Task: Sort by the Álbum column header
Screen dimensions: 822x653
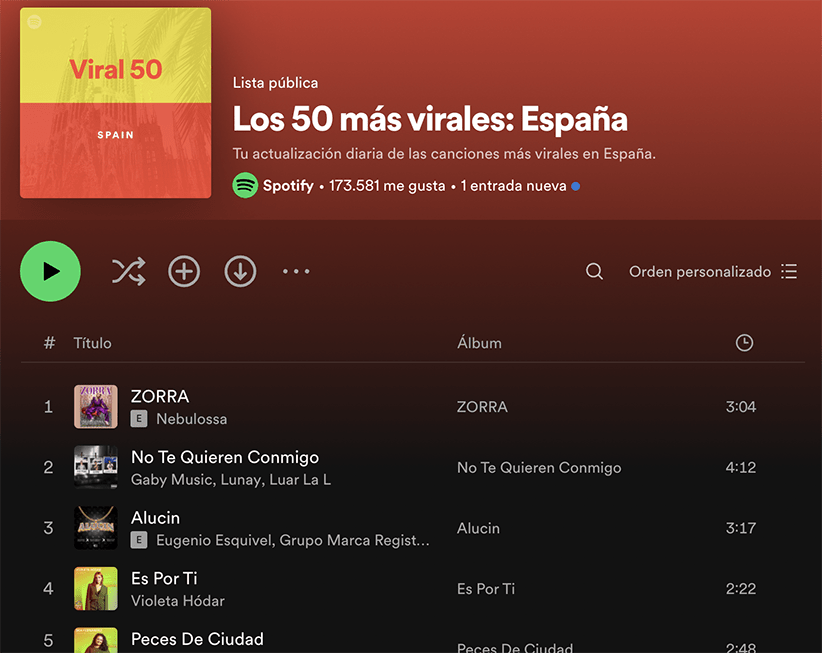Action: pyautogui.click(x=479, y=343)
